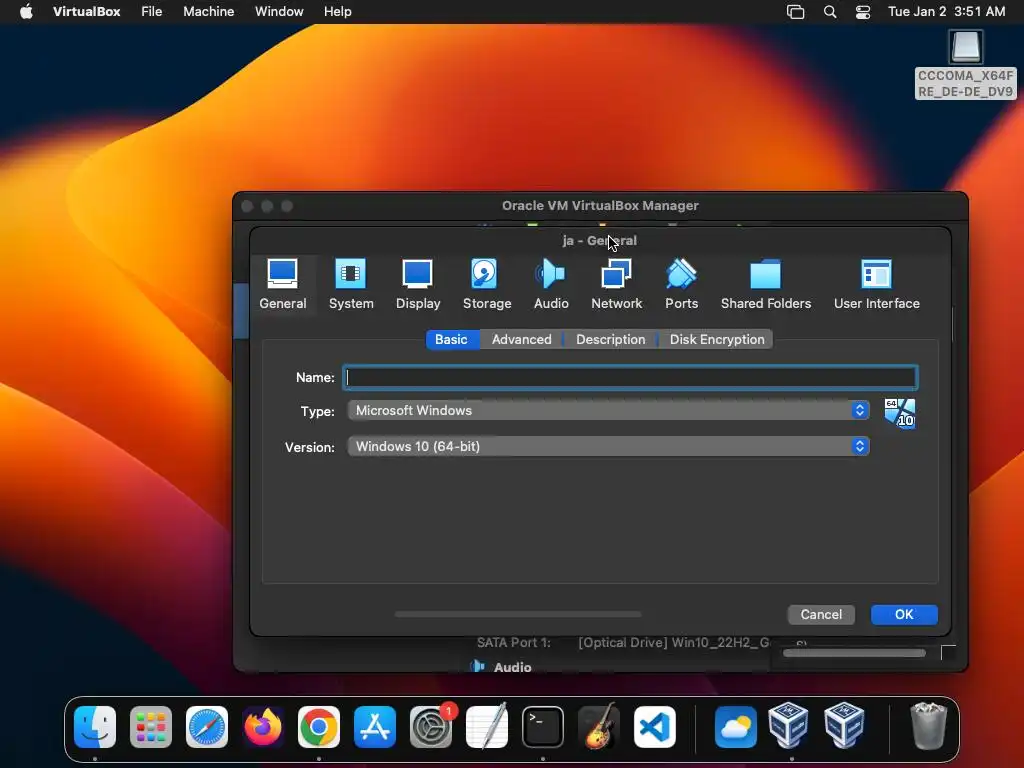Open Terminal from the Dock
1024x768 pixels.
pos(543,727)
